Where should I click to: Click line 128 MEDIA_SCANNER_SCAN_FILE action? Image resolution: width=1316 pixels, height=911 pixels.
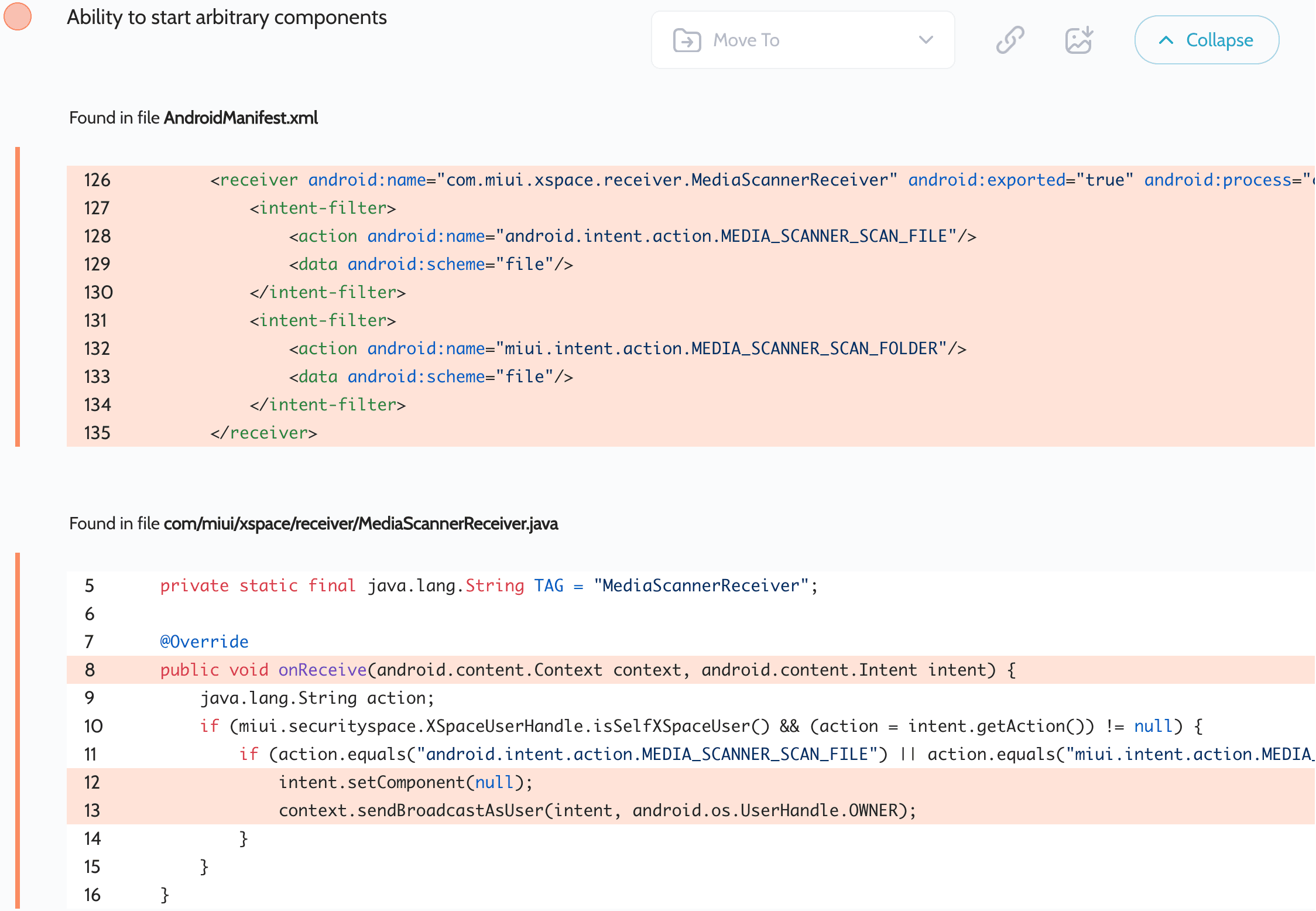click(632, 236)
